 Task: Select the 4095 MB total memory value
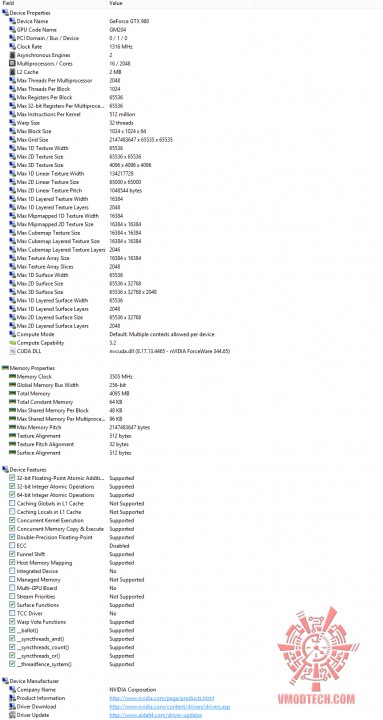click(119, 394)
